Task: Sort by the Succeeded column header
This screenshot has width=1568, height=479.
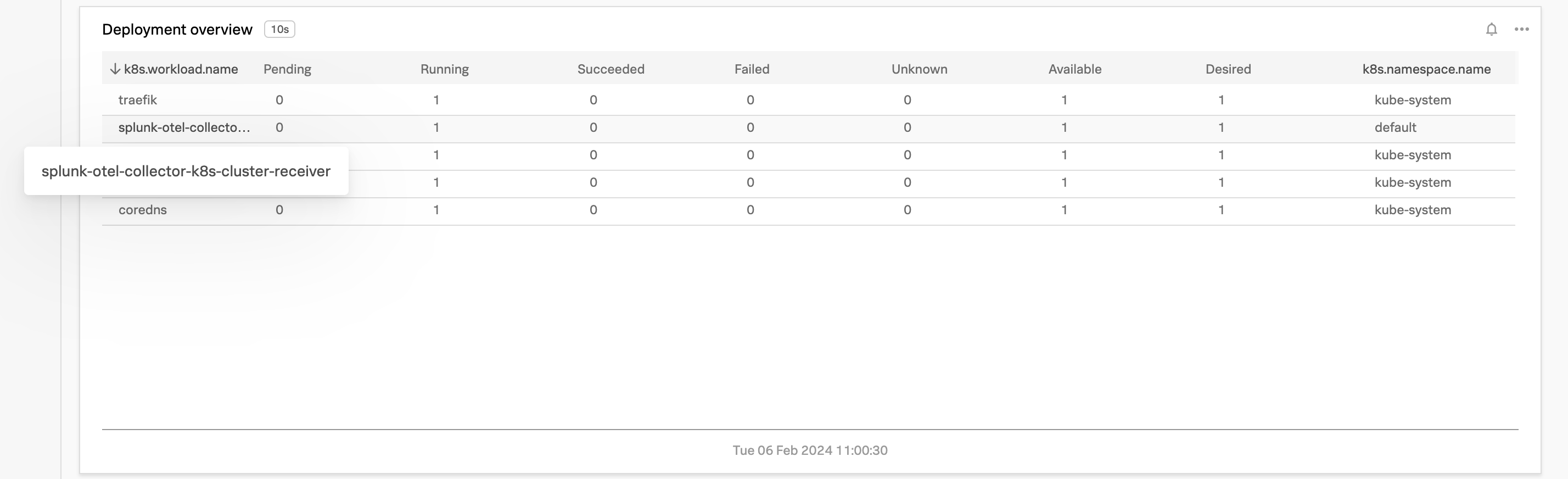Action: pos(611,69)
